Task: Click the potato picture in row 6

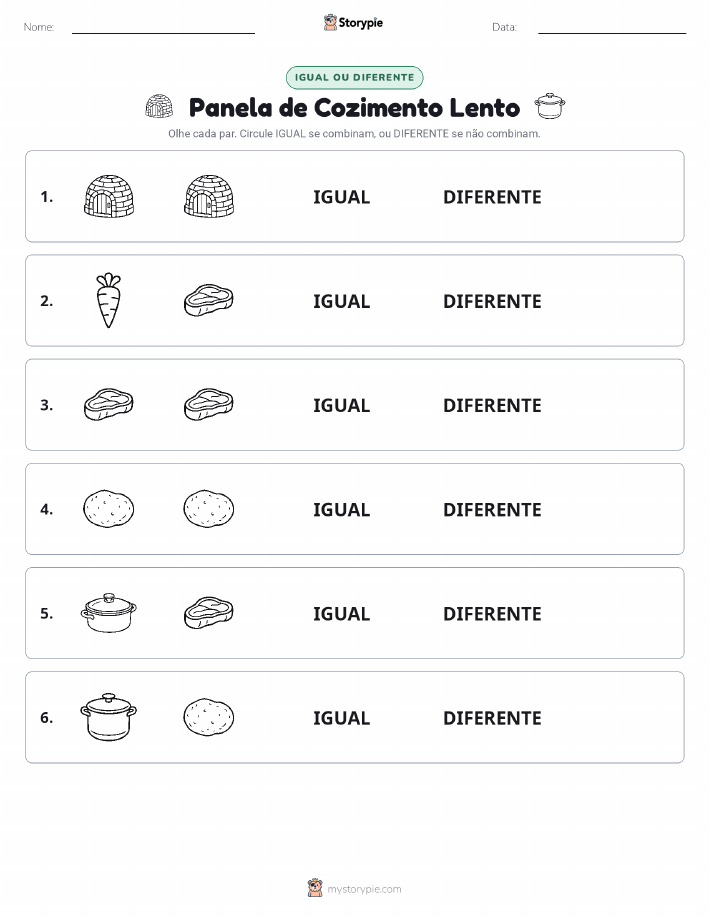Action: 209,716
